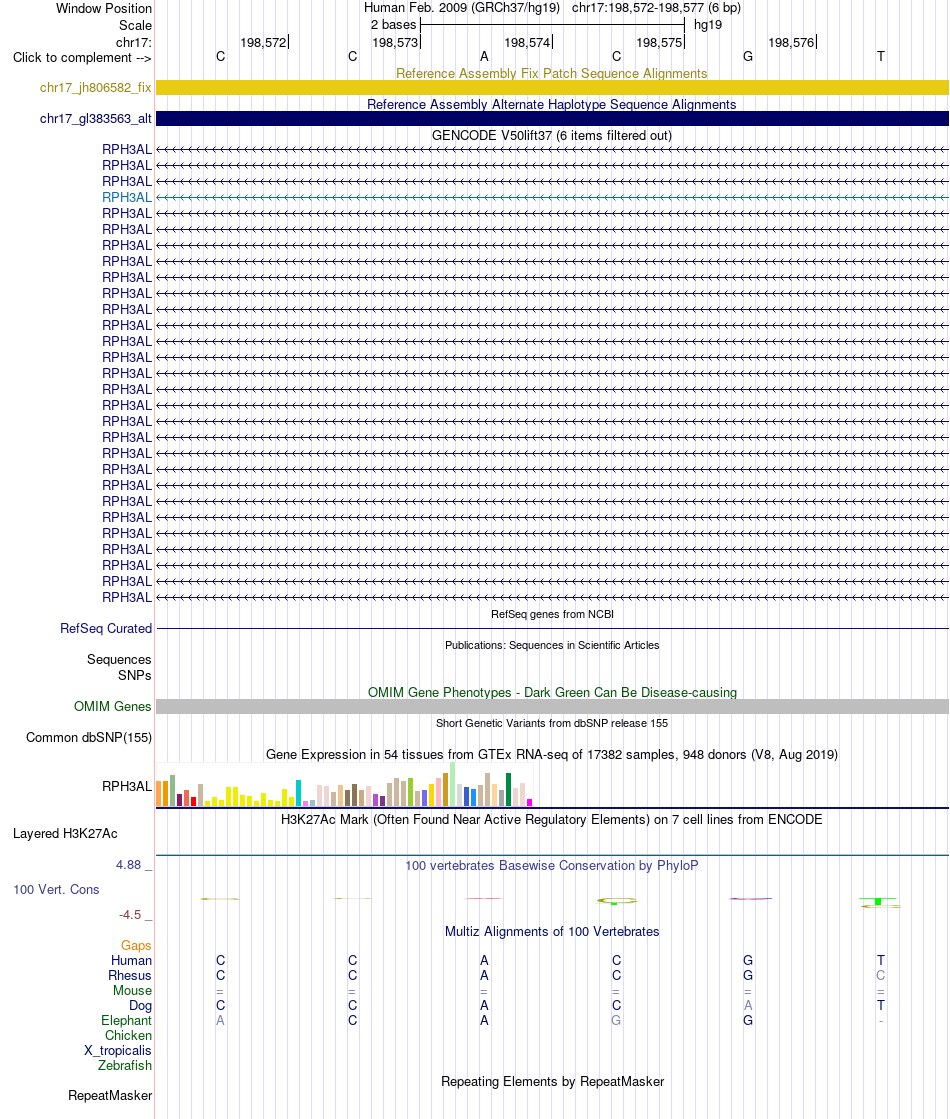The image size is (950, 1119).
Task: Click the "Layered H3K27Ac" label
Action: point(65,833)
